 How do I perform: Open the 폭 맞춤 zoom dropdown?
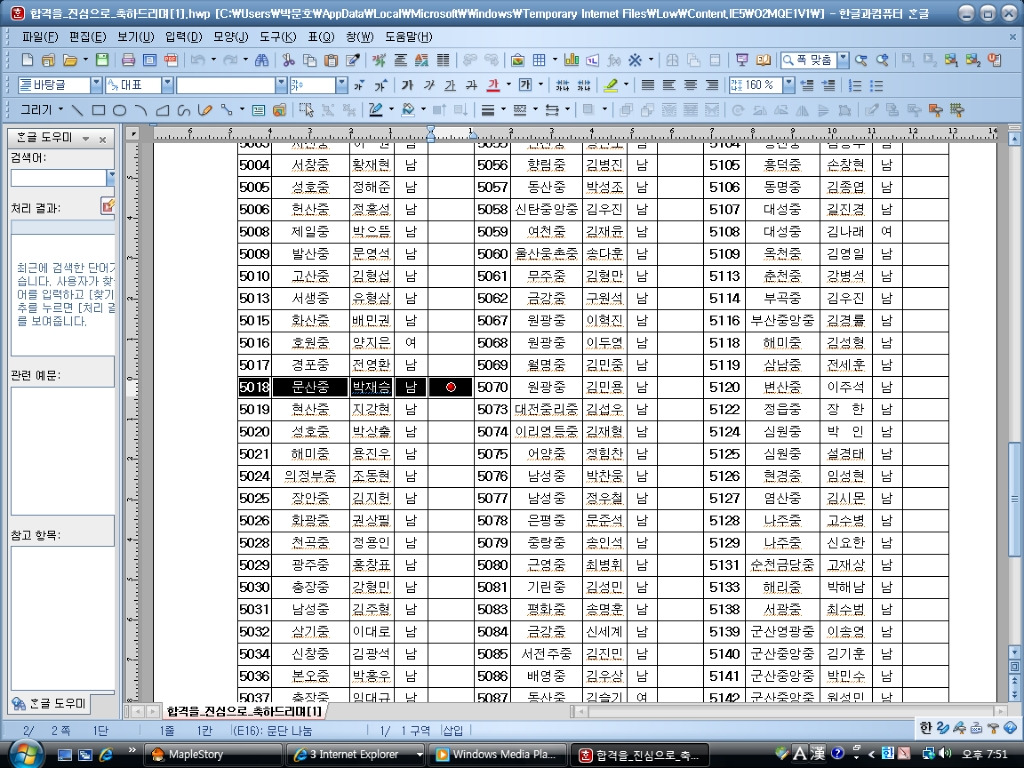click(x=844, y=60)
